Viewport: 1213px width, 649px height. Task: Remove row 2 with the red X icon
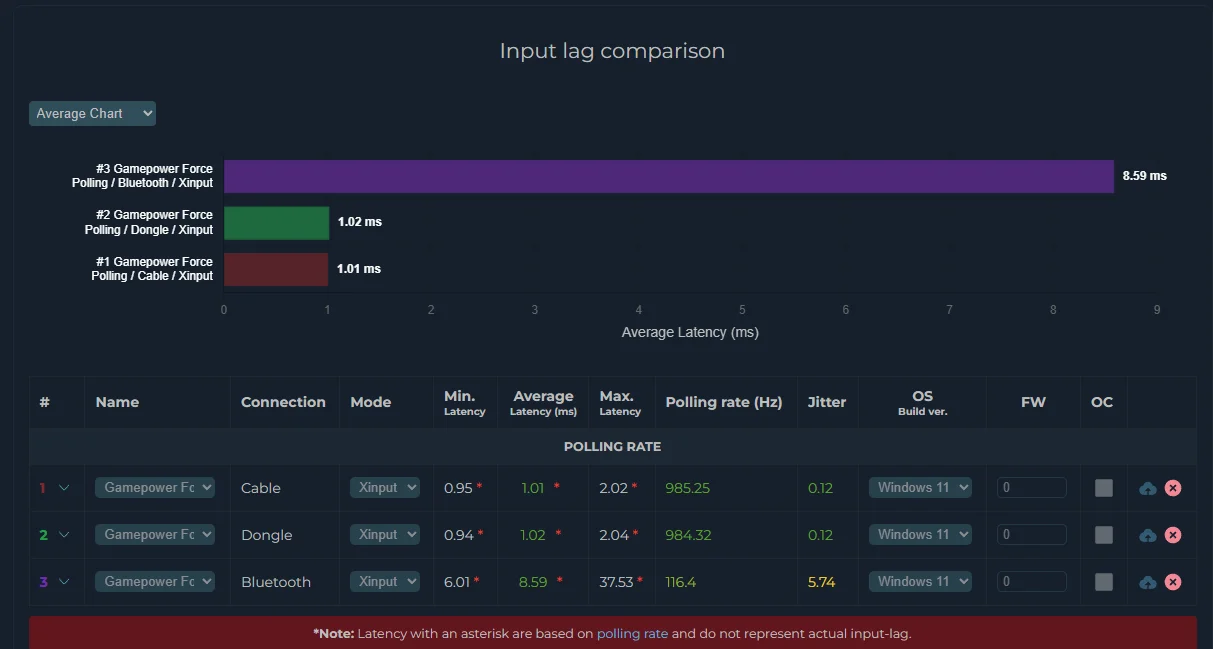(1173, 535)
